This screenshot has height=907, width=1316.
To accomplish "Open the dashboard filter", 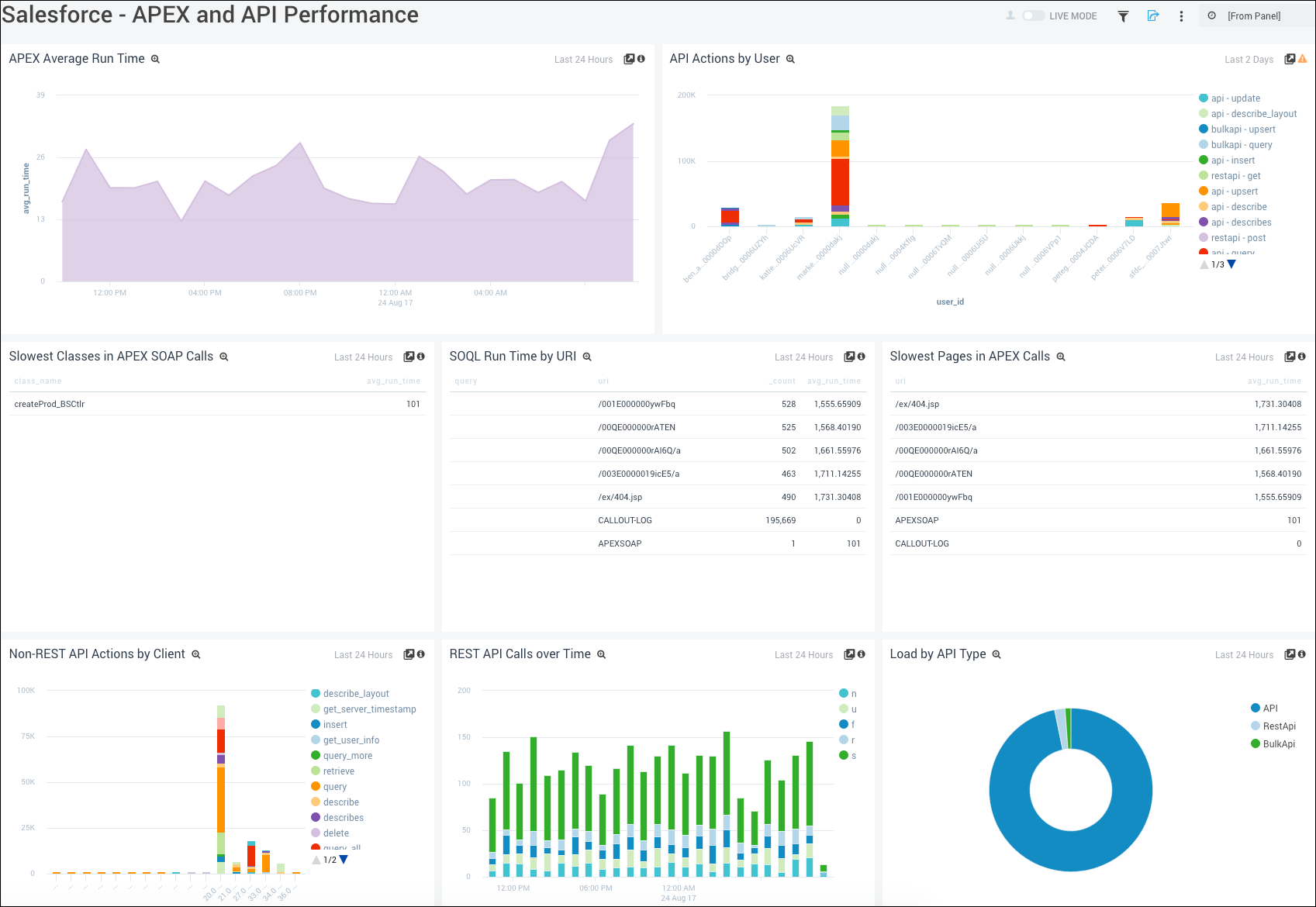I will [1123, 16].
